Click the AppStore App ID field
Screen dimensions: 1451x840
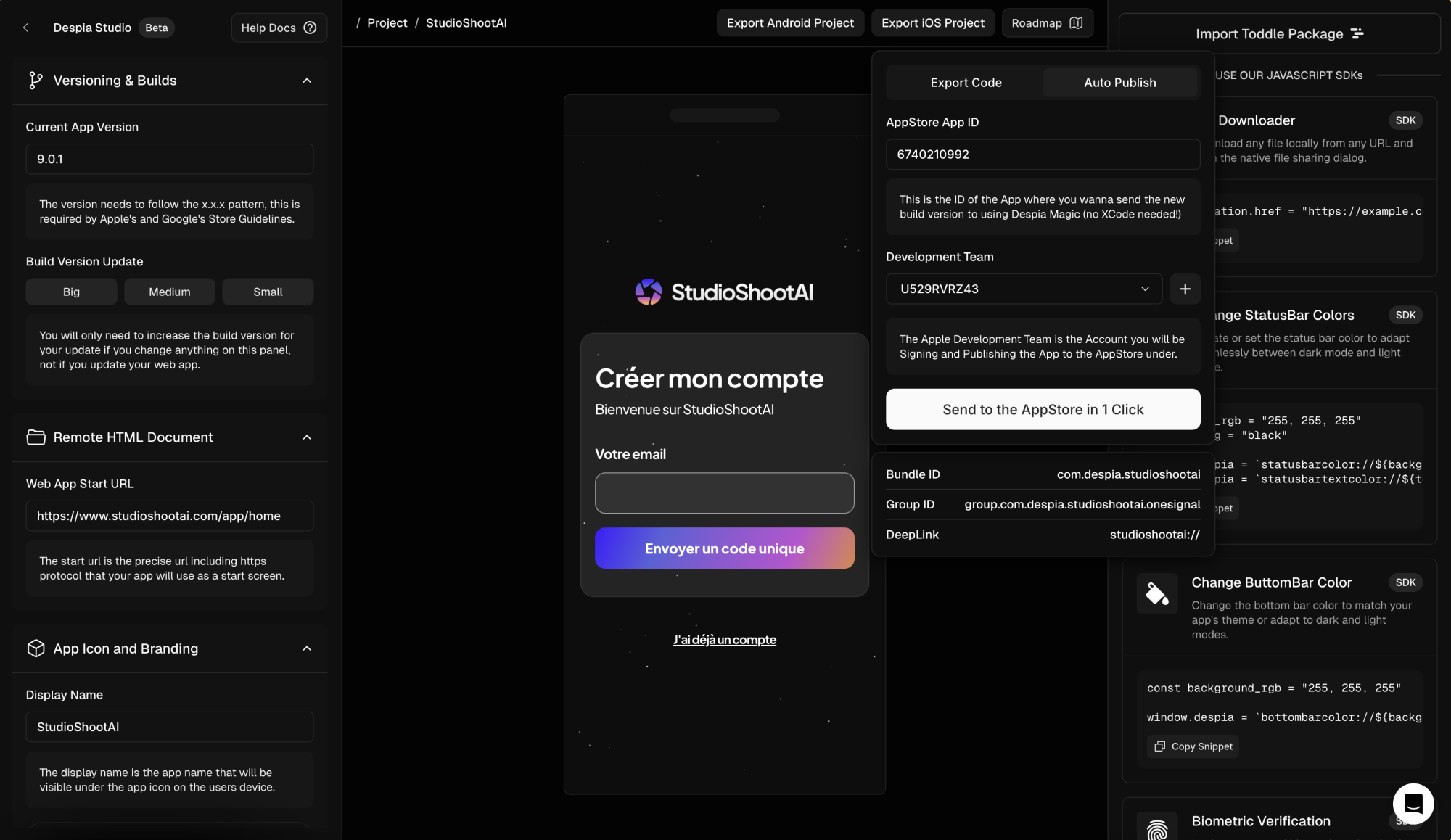(1043, 155)
